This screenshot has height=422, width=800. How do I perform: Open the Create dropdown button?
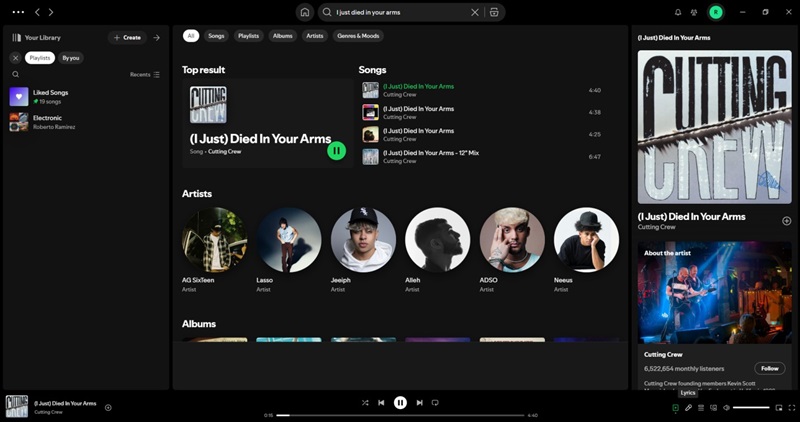point(127,37)
